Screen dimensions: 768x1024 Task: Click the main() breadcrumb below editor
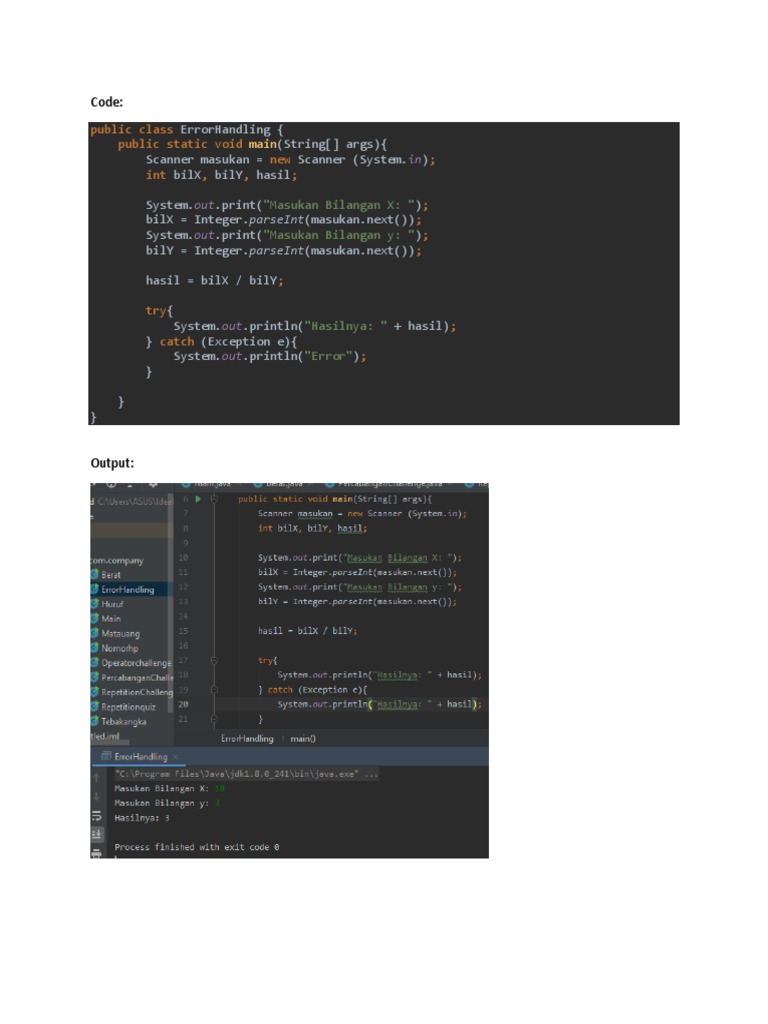tap(302, 739)
